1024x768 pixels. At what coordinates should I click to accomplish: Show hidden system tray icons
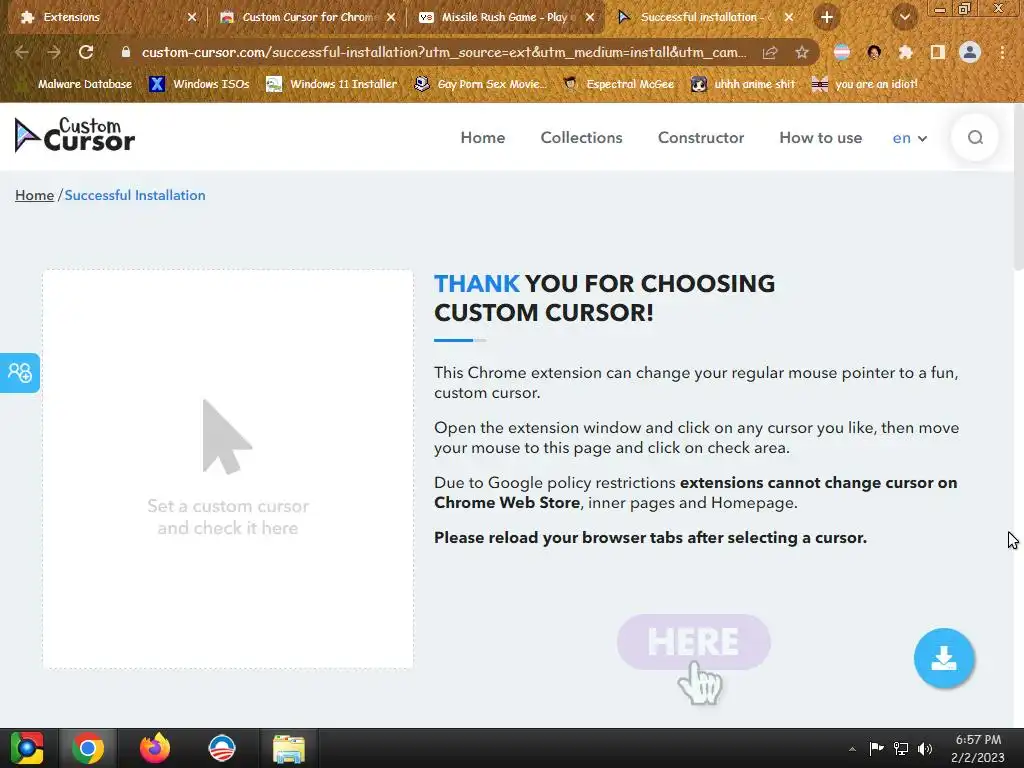[x=852, y=749]
